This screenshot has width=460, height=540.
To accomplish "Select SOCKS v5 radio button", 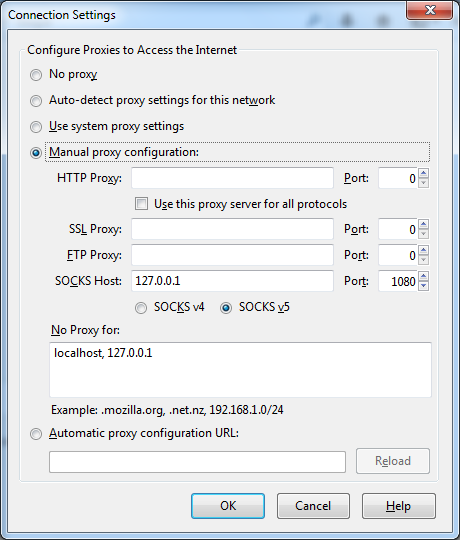I will coord(226,308).
